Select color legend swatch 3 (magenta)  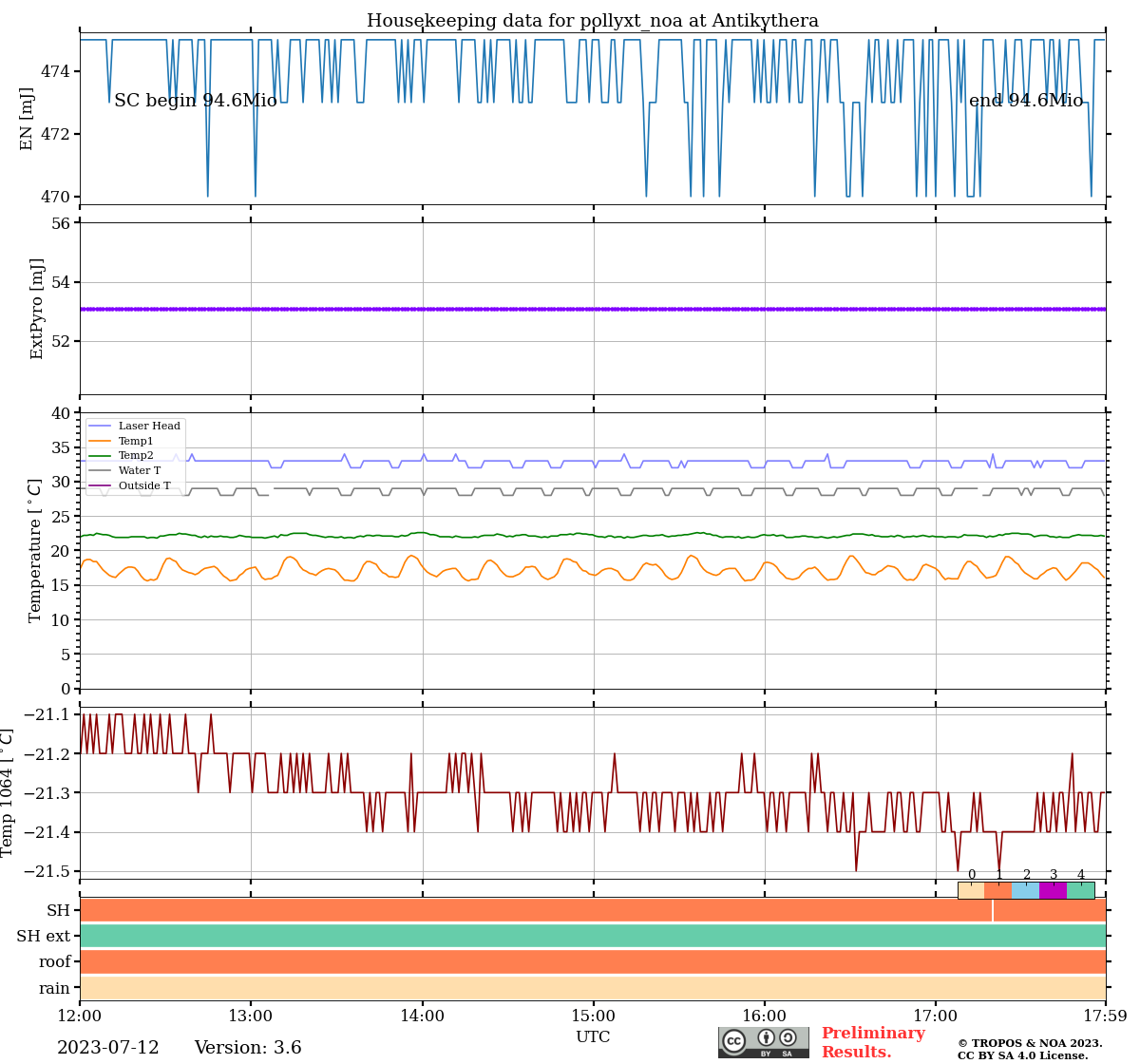pyautogui.click(x=1054, y=890)
